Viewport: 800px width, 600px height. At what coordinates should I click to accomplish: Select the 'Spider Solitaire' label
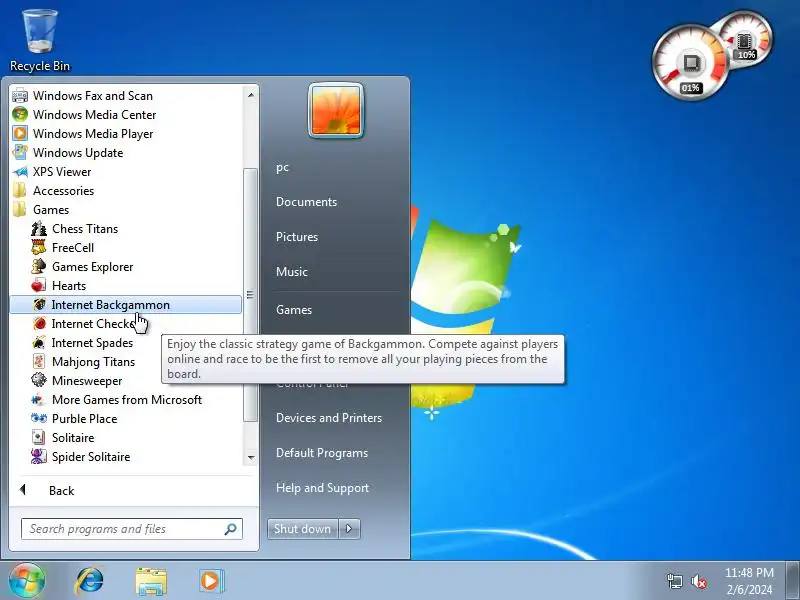(91, 457)
